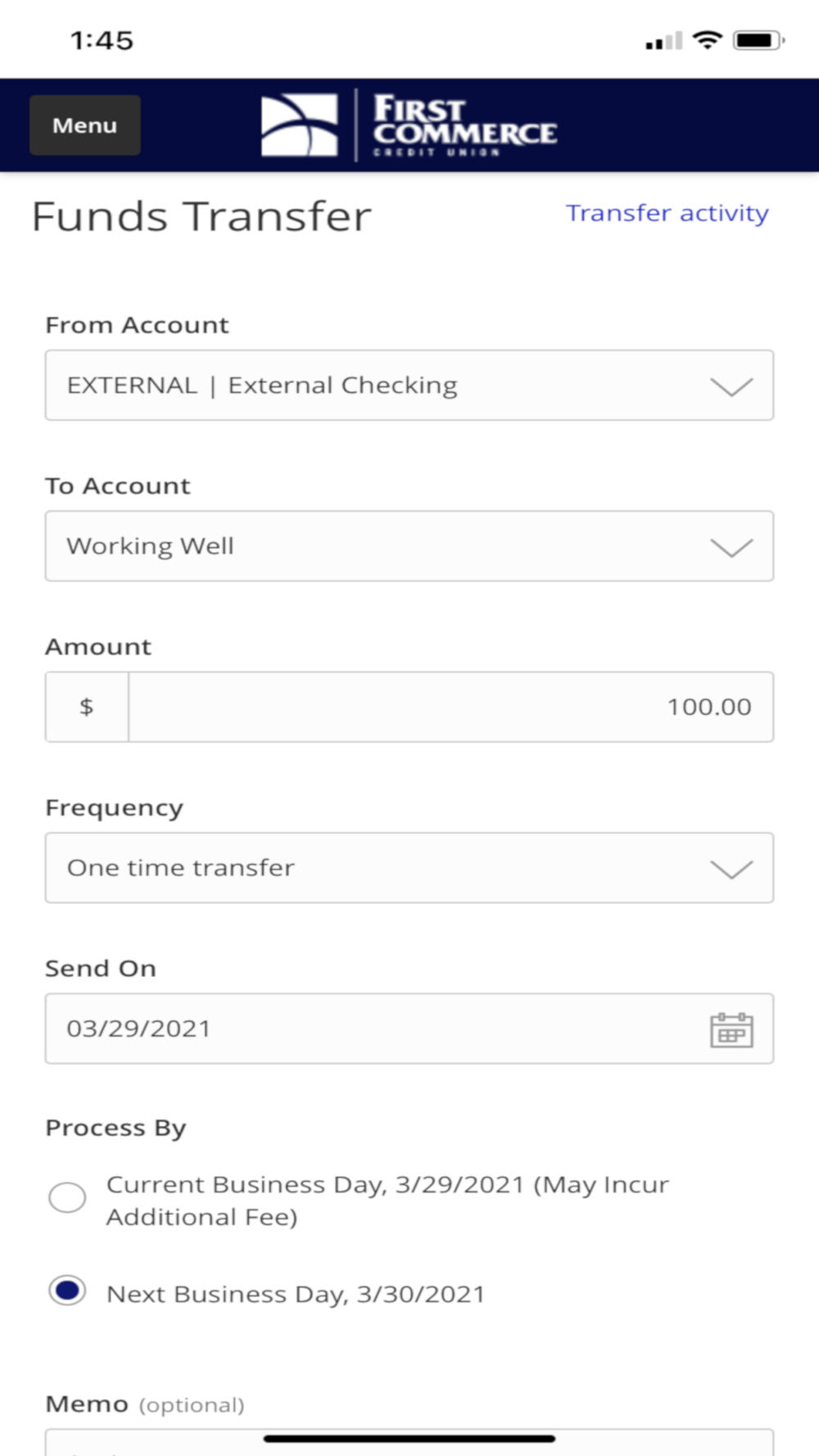Tap the battery indicator icon
Screen dimensions: 819x1456
tap(758, 39)
